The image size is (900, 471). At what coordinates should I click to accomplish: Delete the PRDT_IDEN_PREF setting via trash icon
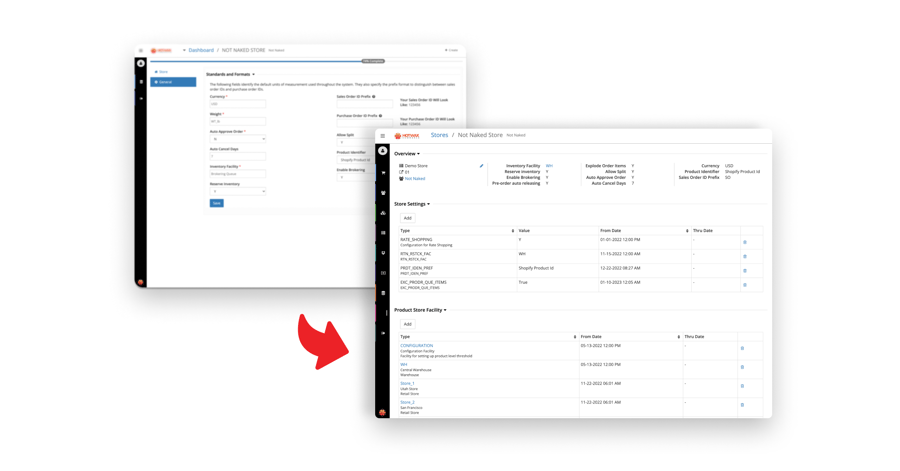(744, 270)
